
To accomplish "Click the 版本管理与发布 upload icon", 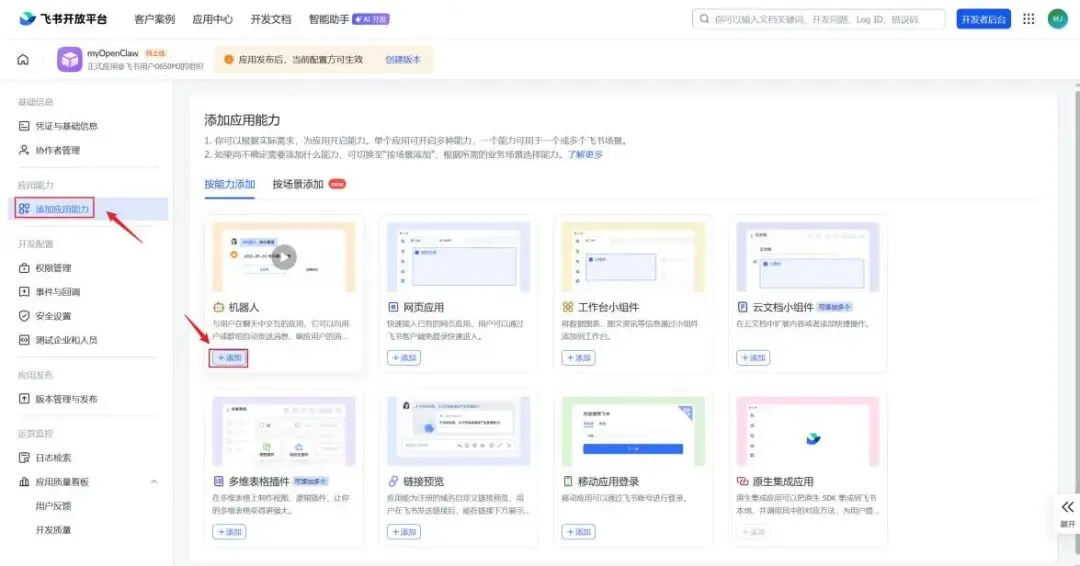I will point(24,399).
